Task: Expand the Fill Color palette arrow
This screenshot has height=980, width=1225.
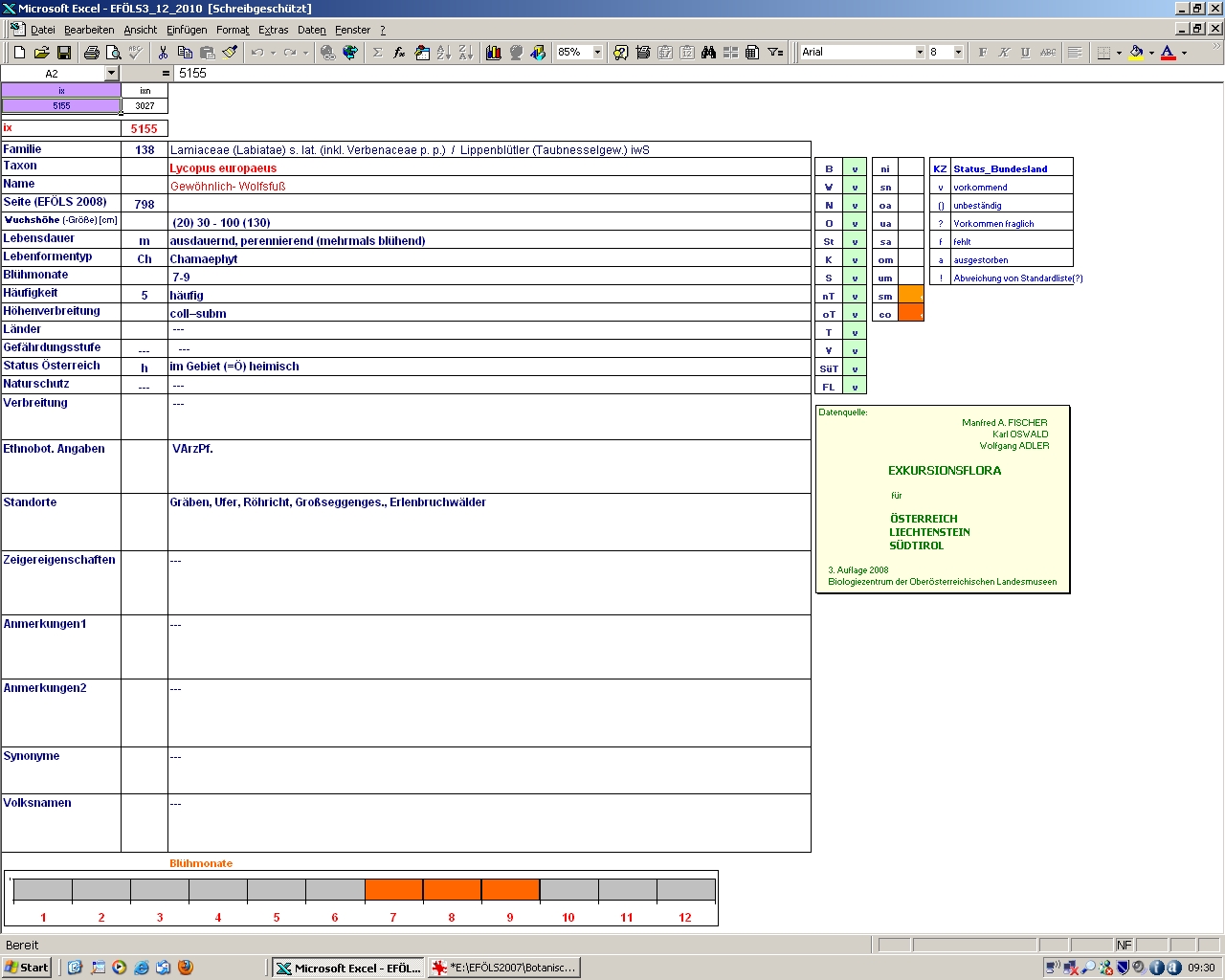Action: (x=1151, y=53)
